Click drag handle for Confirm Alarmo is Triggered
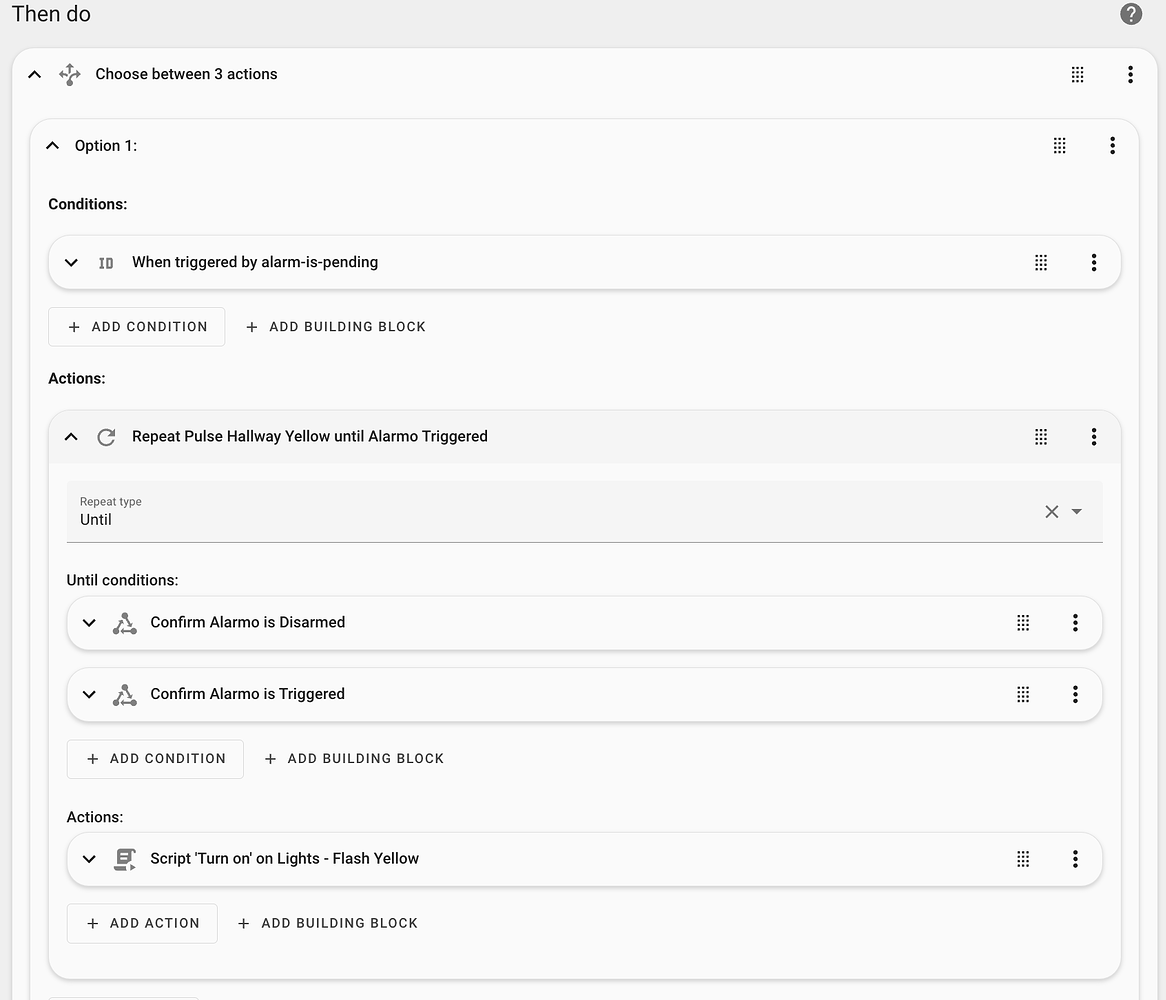 tap(1023, 694)
